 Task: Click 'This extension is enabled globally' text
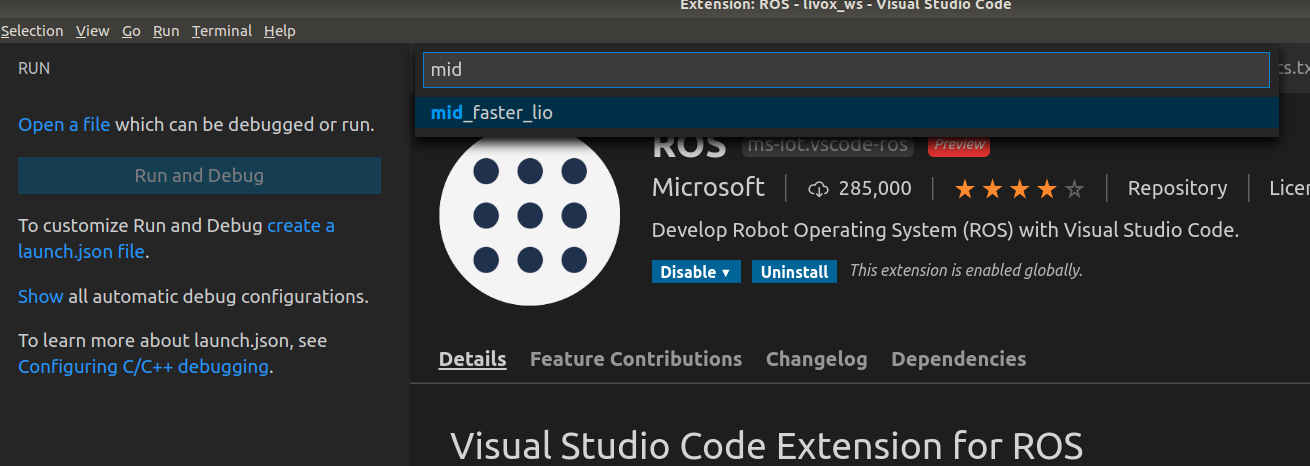(x=966, y=271)
